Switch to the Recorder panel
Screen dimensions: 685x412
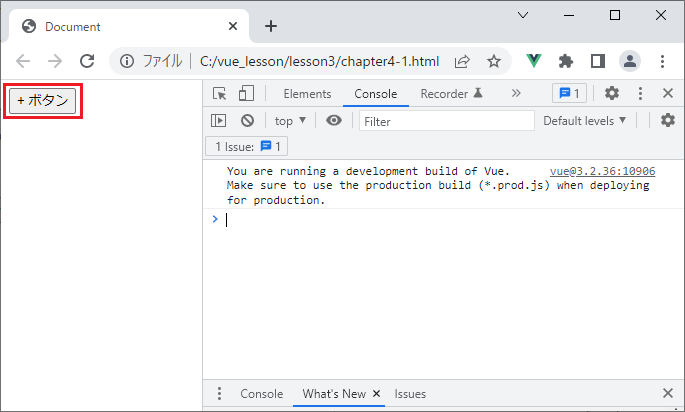pyautogui.click(x=451, y=94)
